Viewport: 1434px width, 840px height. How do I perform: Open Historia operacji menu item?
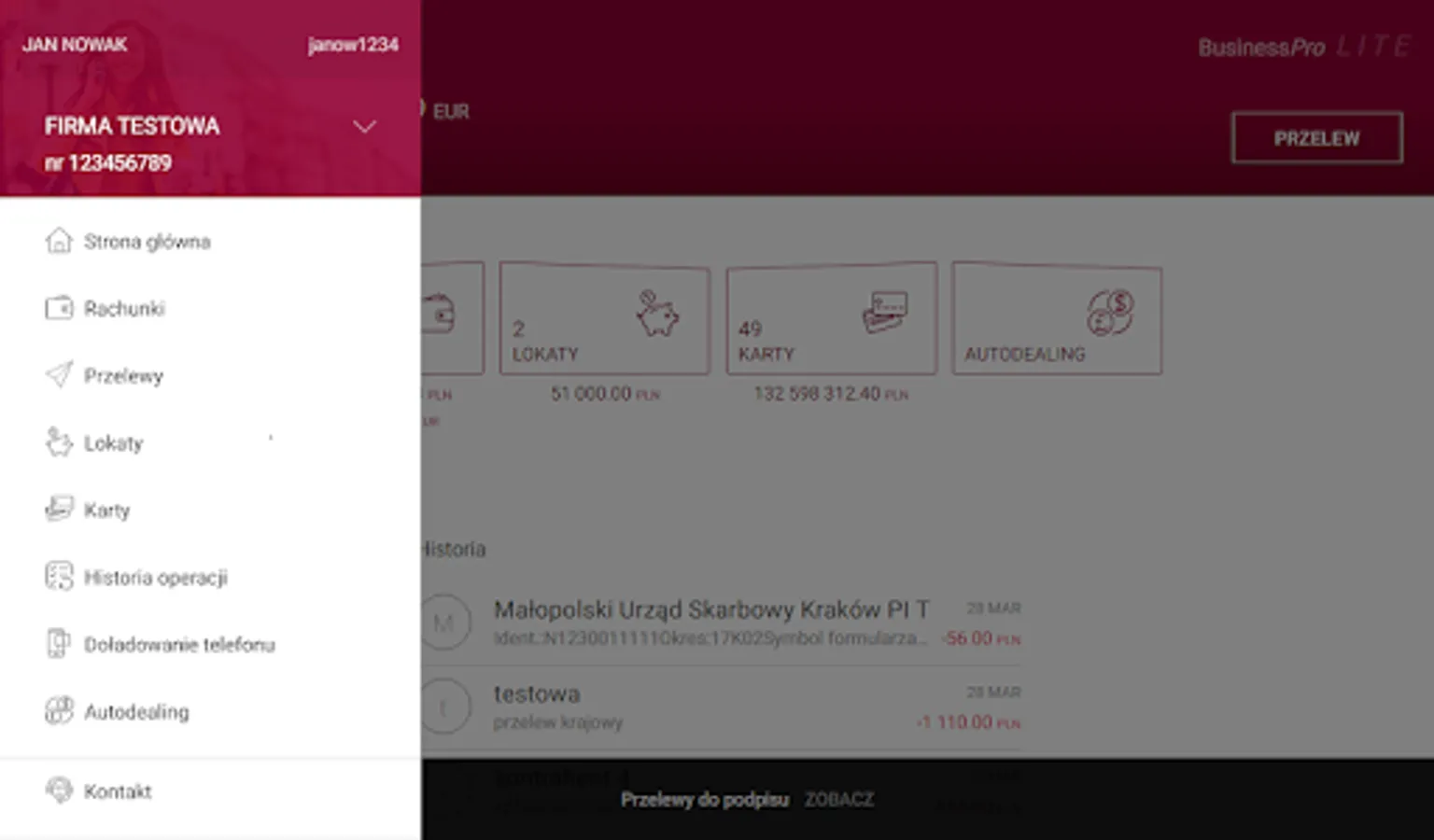pyautogui.click(x=210, y=578)
